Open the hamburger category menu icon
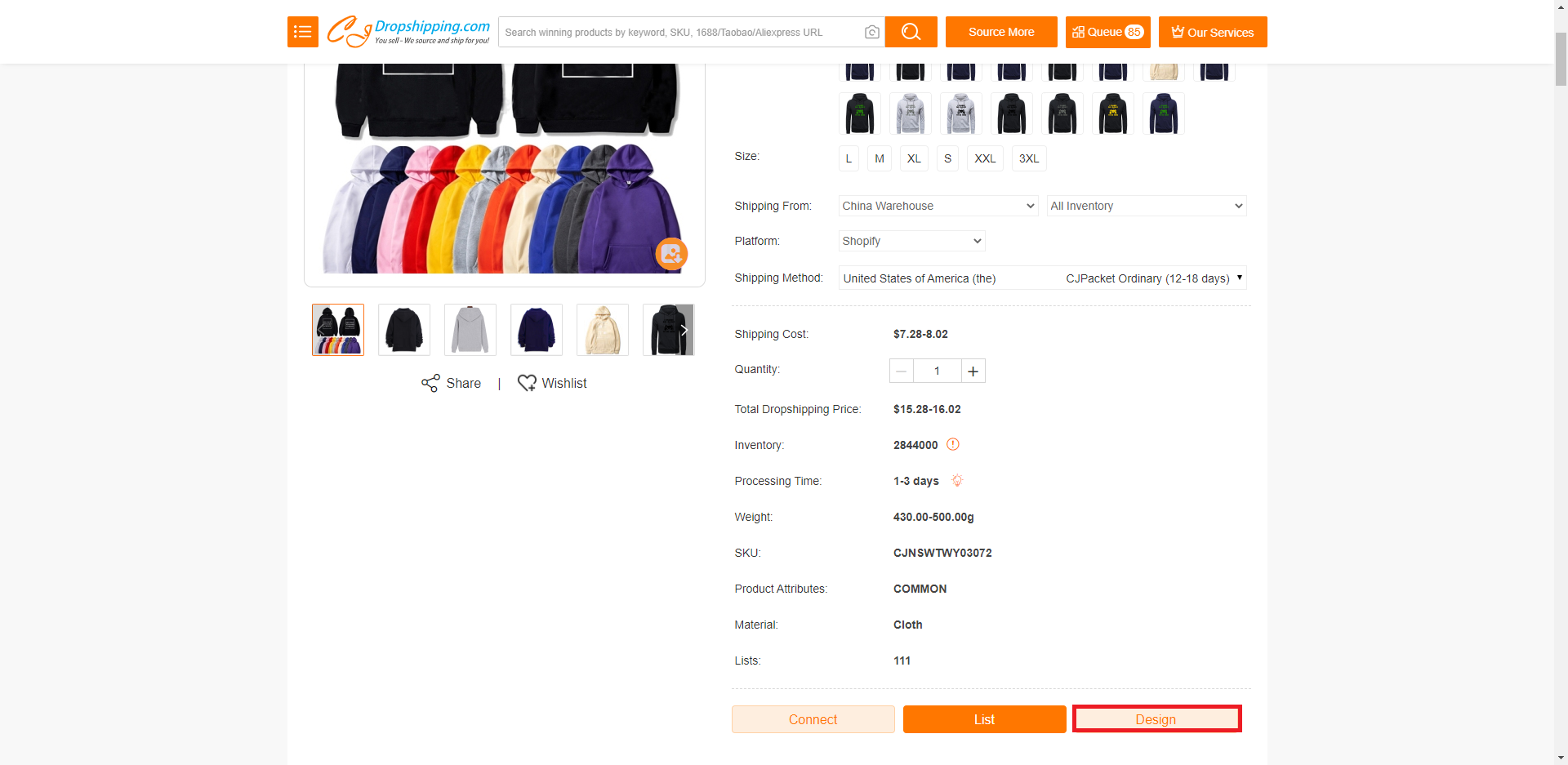This screenshot has width=1568, height=765. [302, 32]
